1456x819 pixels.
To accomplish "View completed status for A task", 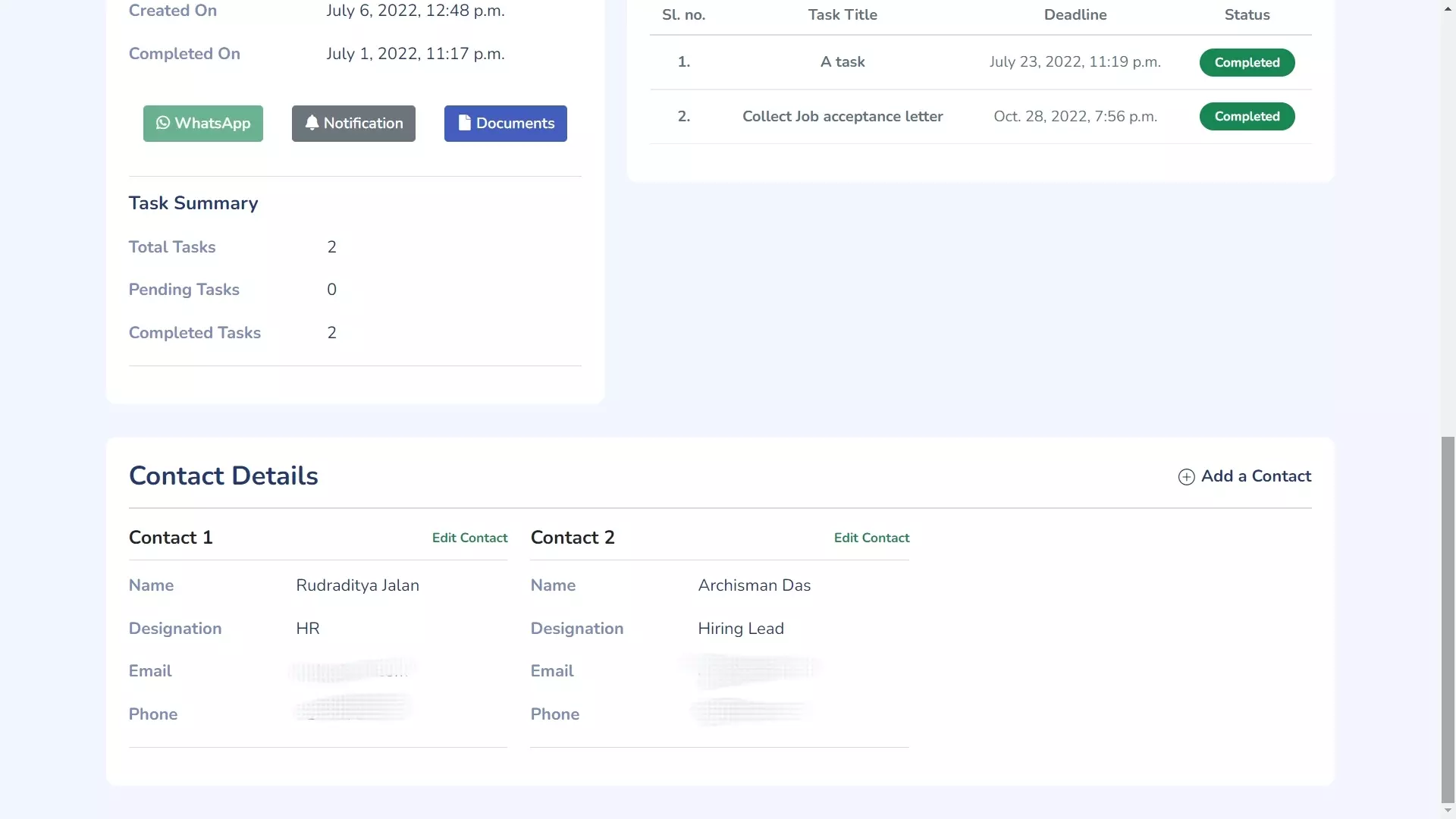I will pyautogui.click(x=1247, y=62).
